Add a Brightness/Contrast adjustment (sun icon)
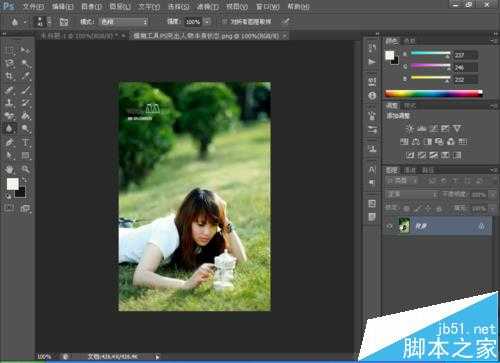 [410, 128]
